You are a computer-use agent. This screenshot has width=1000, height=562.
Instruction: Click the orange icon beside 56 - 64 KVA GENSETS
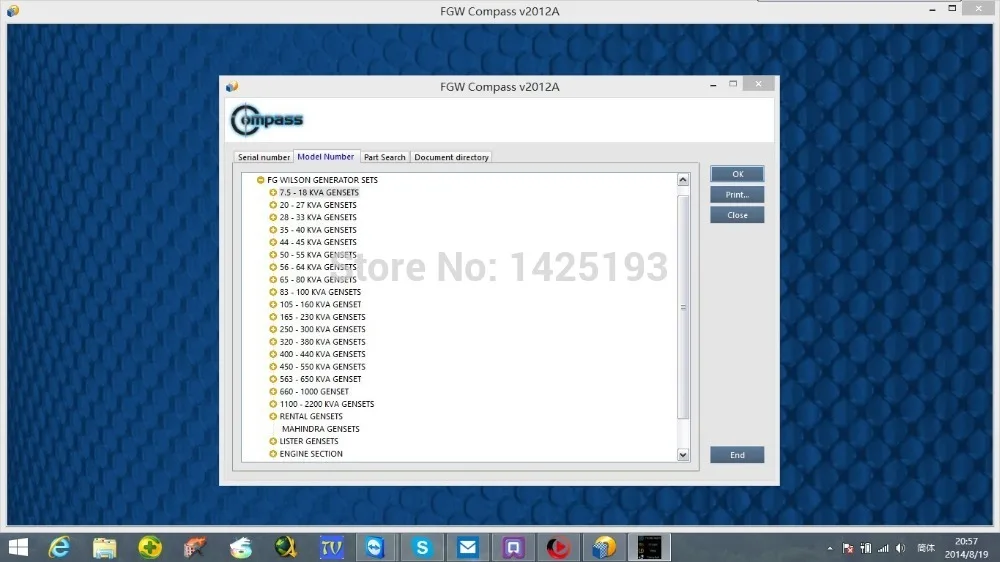pos(273,267)
